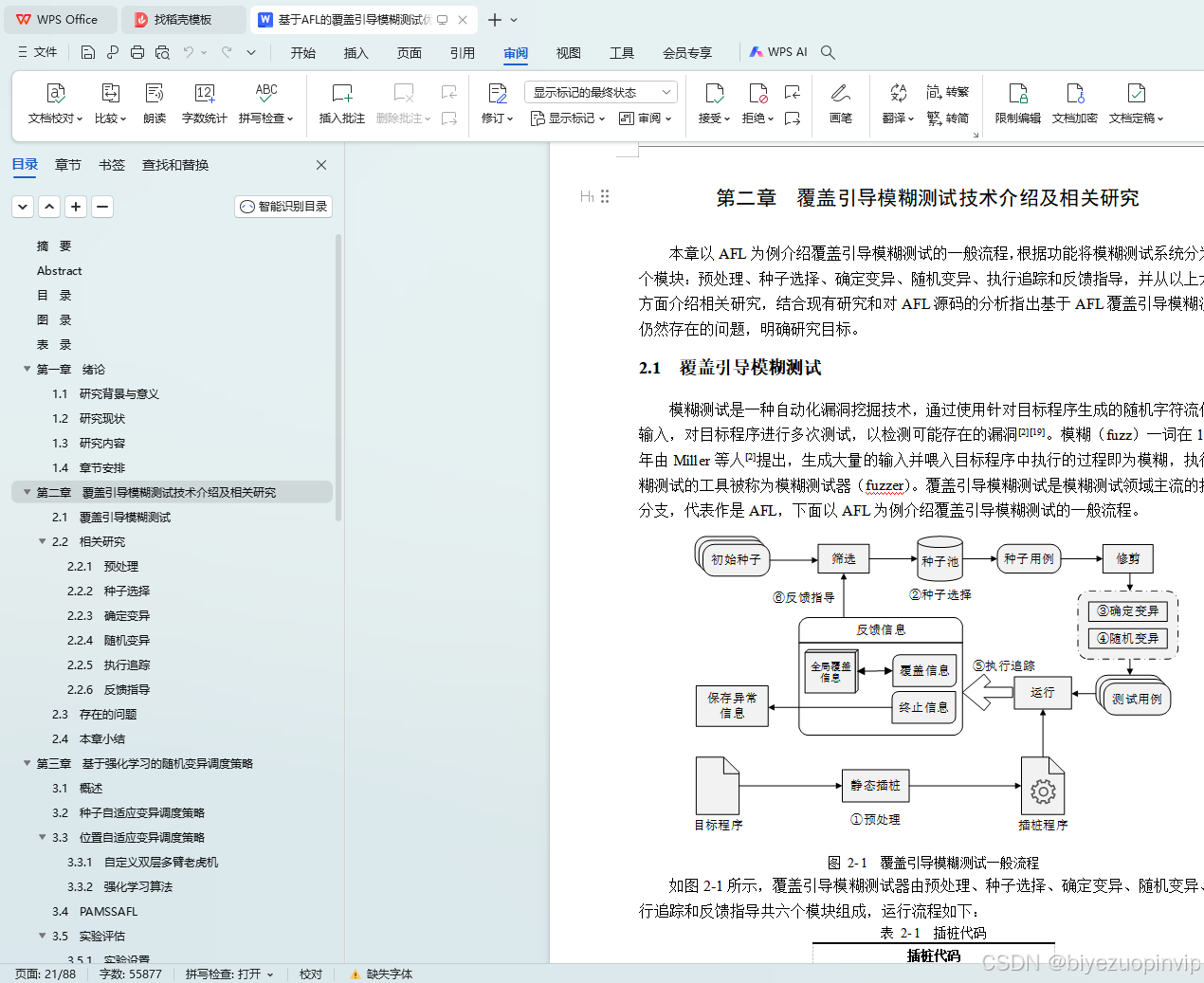Click the 翻译 translate icon
The height and width of the screenshot is (983, 1204).
(898, 93)
